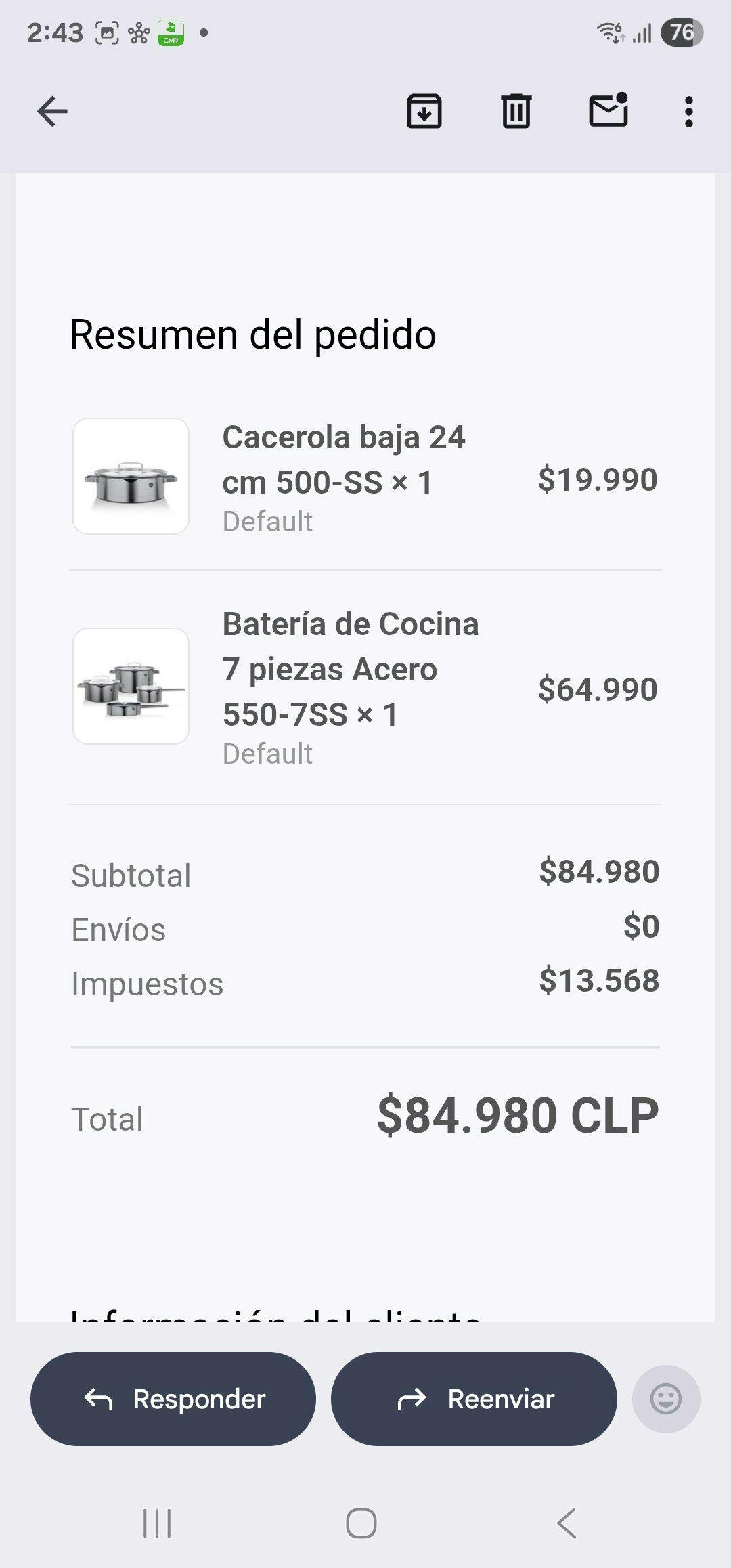The height and width of the screenshot is (1568, 731).
Task: Open the three-dot more options menu
Action: 688,112
